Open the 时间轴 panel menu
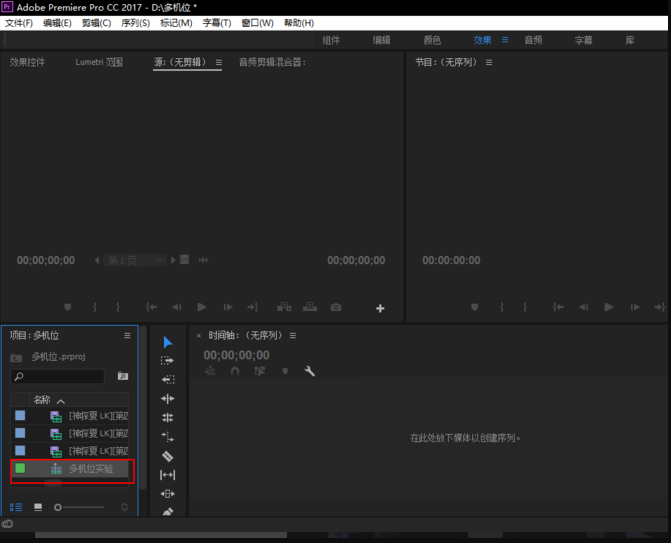Image resolution: width=671 pixels, height=543 pixels. [291, 335]
